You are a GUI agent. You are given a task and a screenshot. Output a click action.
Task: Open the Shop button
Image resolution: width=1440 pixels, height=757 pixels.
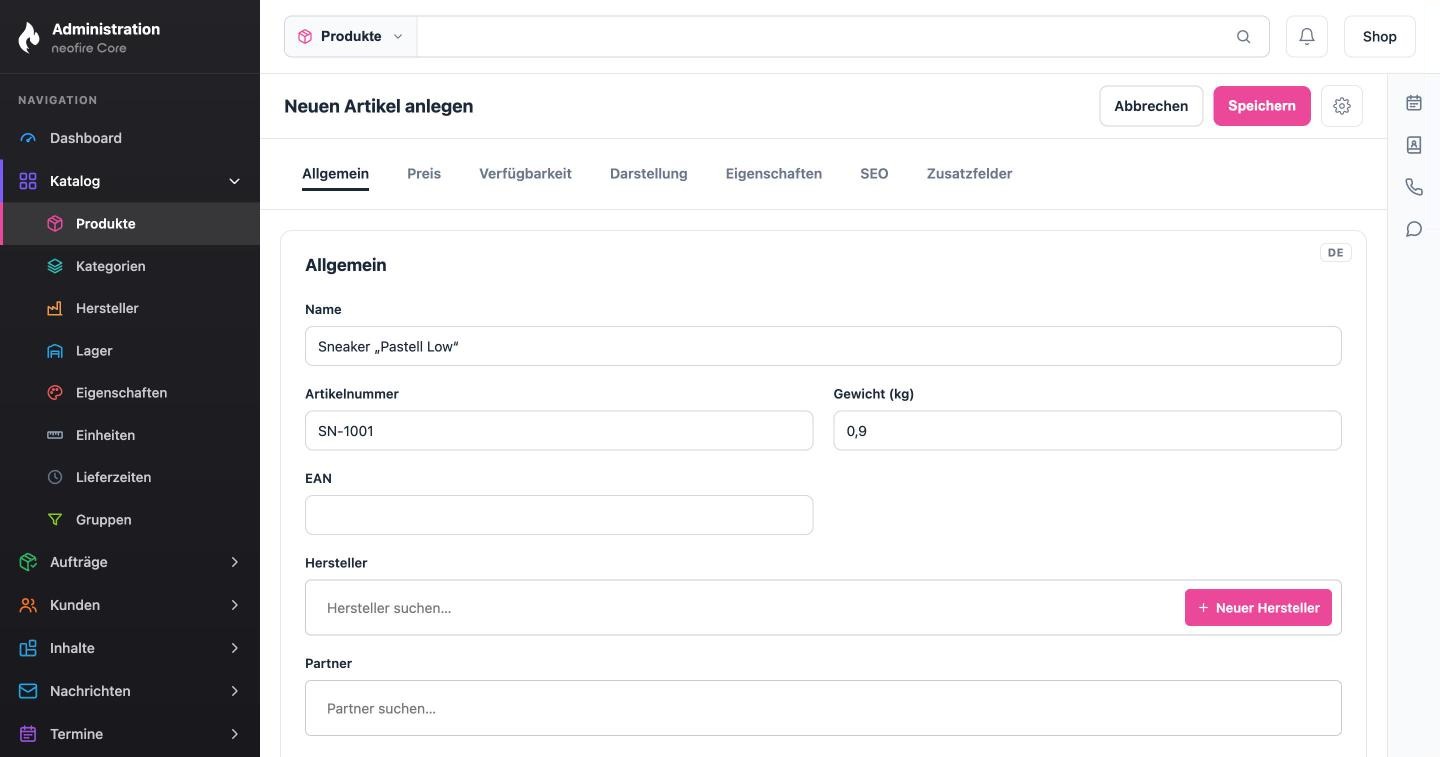[x=1379, y=36]
